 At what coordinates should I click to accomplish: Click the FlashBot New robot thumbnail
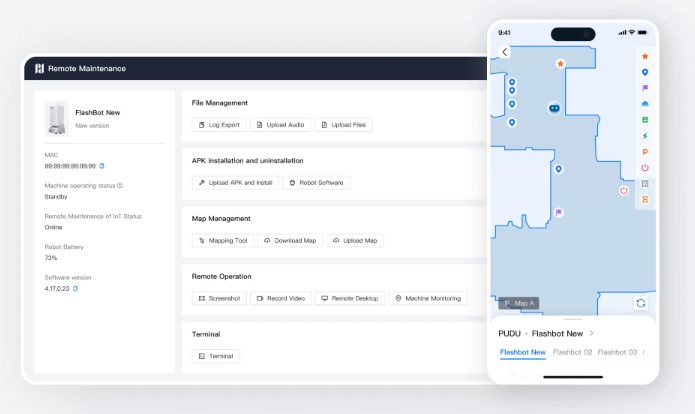56,119
